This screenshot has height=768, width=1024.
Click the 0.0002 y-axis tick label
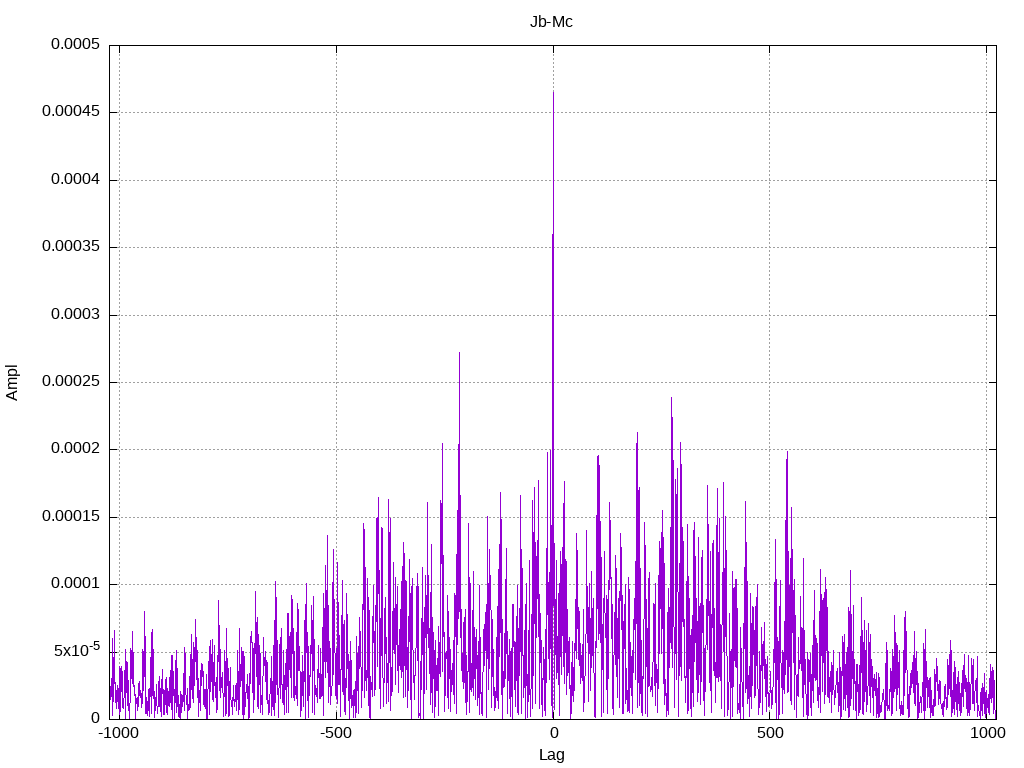(x=75, y=449)
